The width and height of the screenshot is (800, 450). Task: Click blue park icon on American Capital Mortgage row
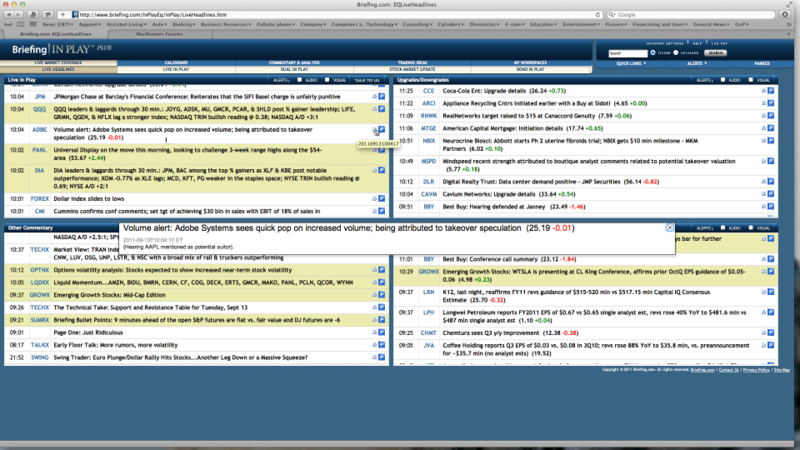pyautogui.click(x=771, y=128)
